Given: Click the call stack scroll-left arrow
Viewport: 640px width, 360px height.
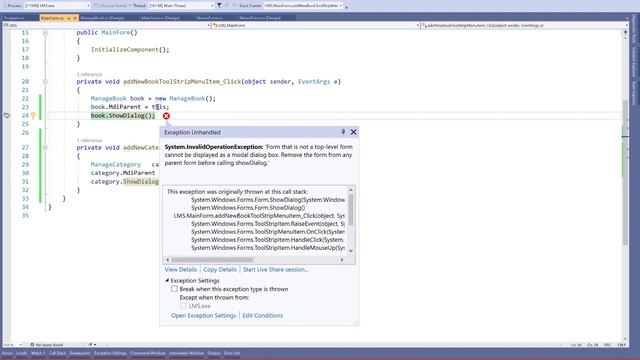Looking at the screenshot, I should coord(167,260).
